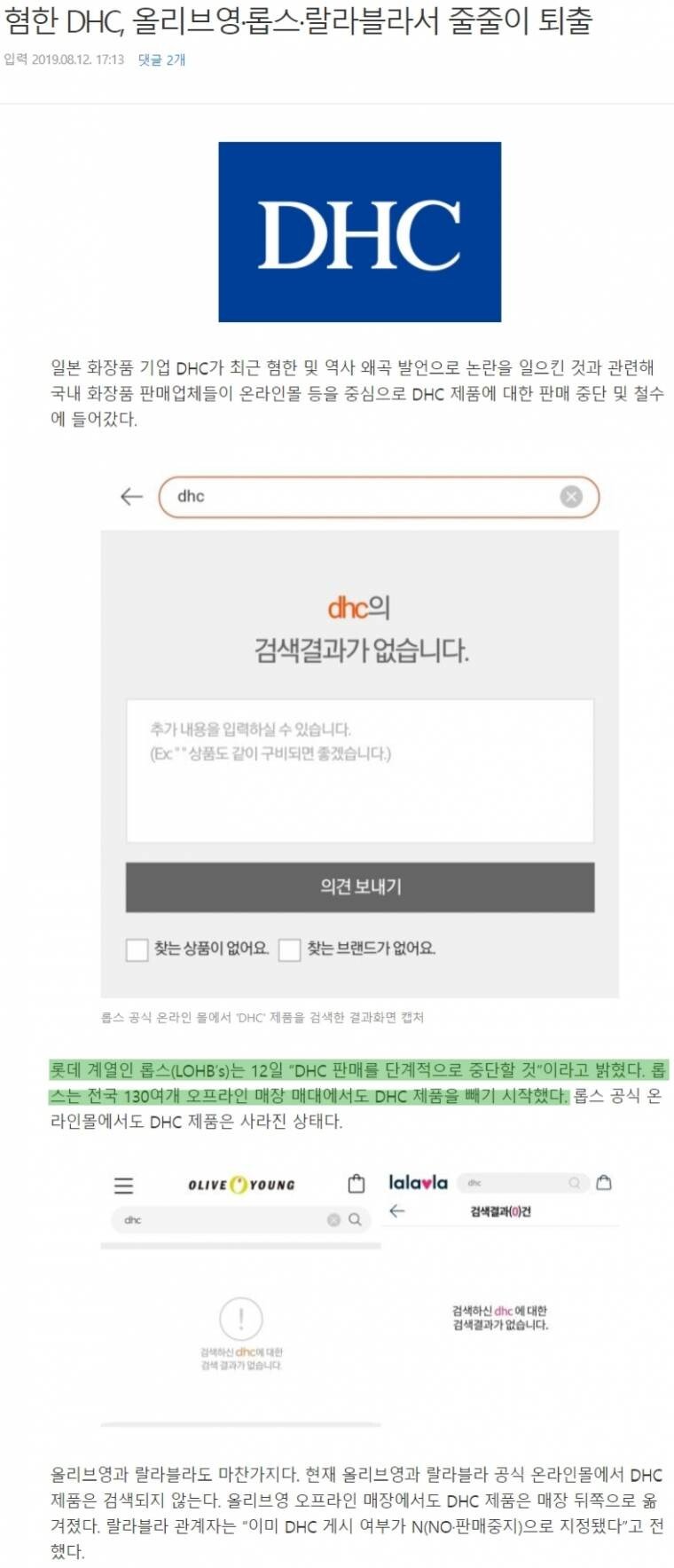Check the '찾는 상품이 없어요' box

(x=137, y=949)
